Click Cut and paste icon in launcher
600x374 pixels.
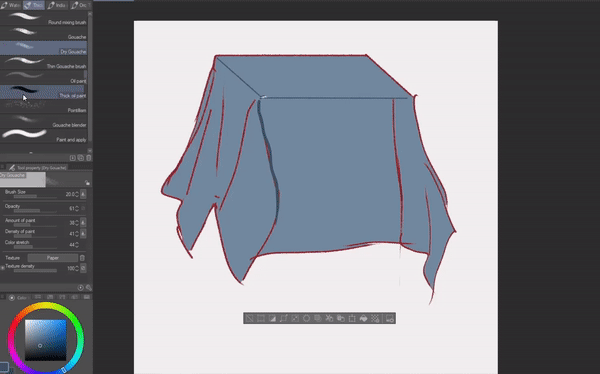[329, 318]
